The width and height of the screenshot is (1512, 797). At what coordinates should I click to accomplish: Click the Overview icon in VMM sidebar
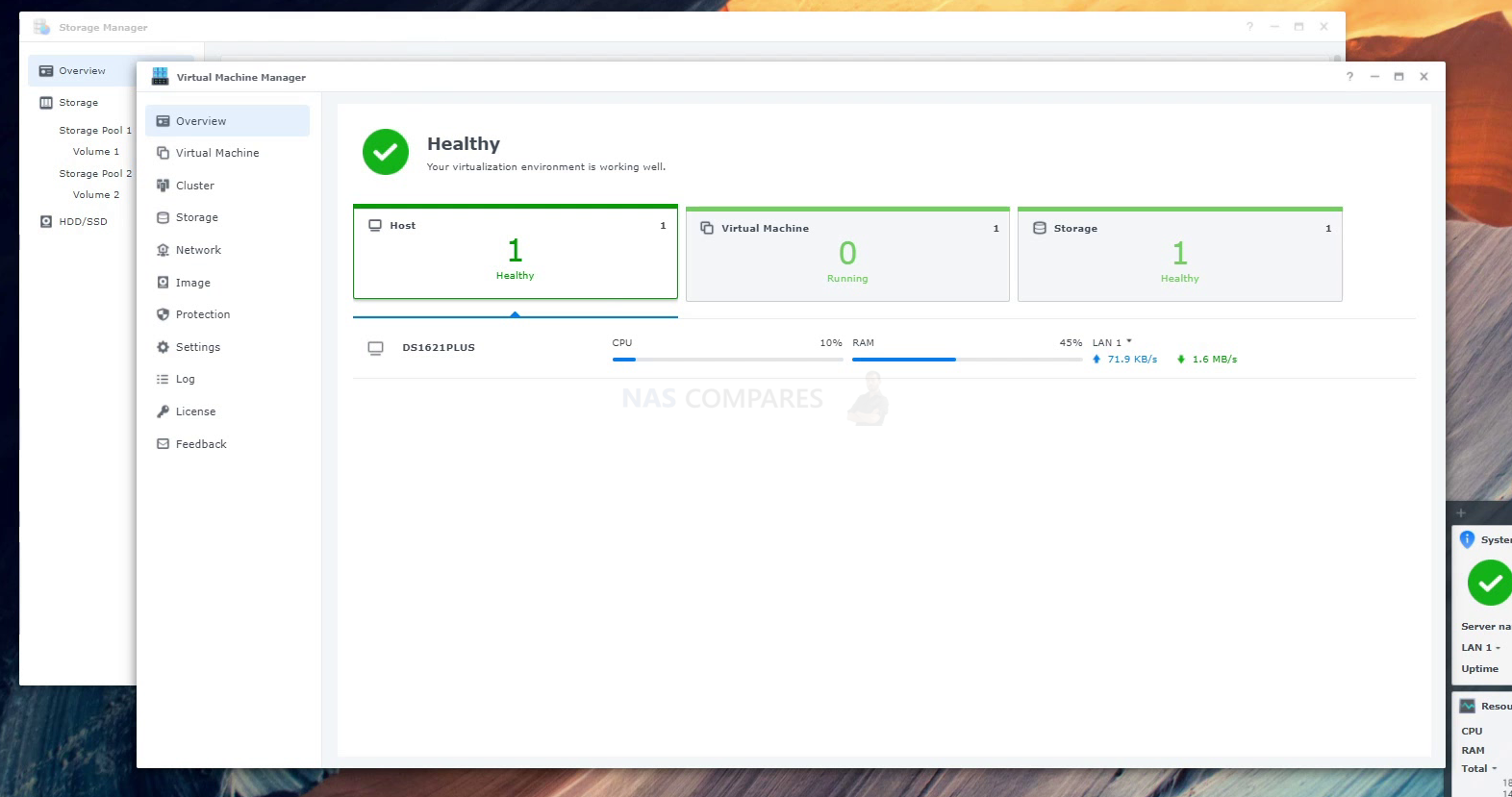pos(163,121)
